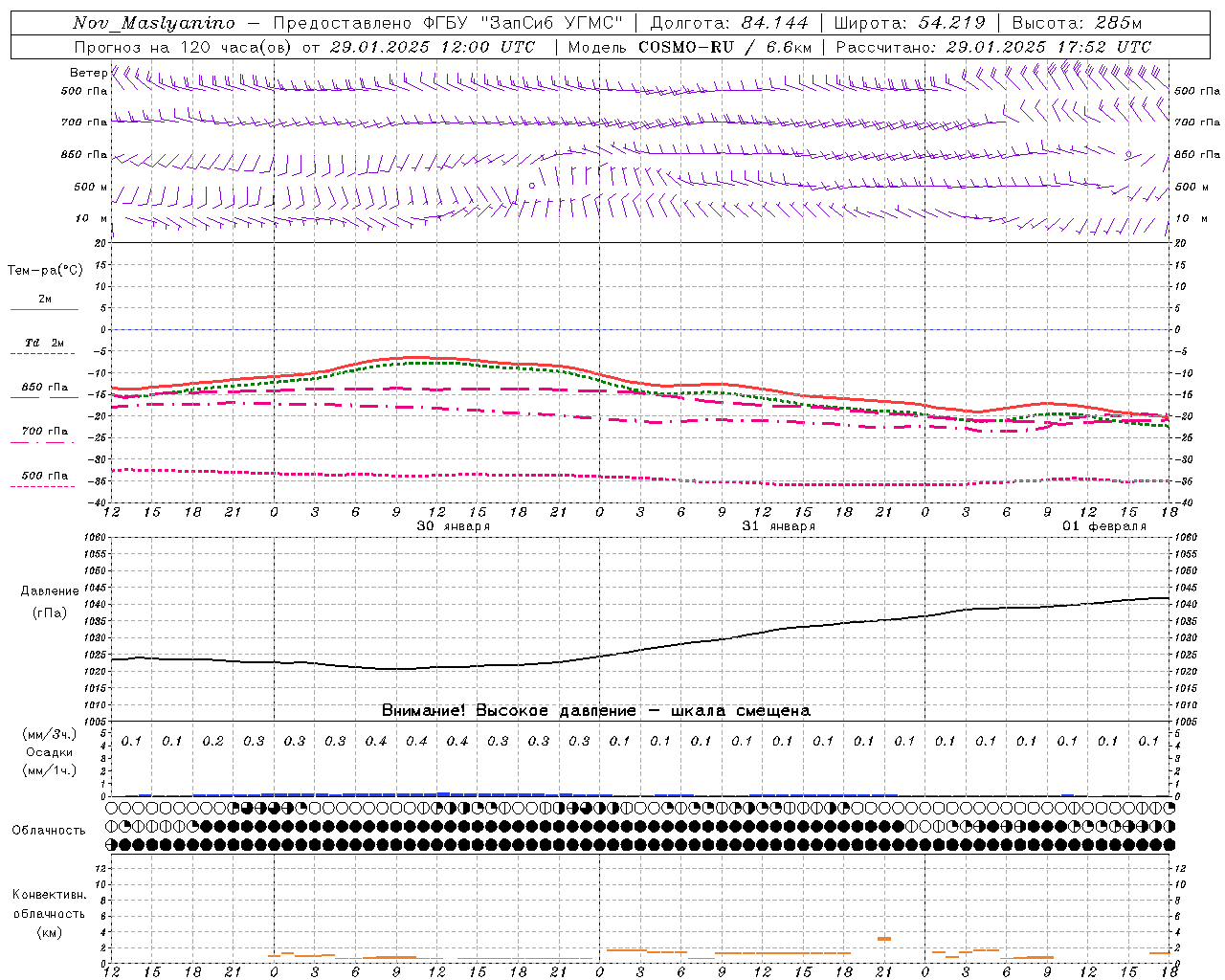1225x980 pixels.
Task: Click the station name Nov_Maslyanino in header
Action: [x=154, y=23]
